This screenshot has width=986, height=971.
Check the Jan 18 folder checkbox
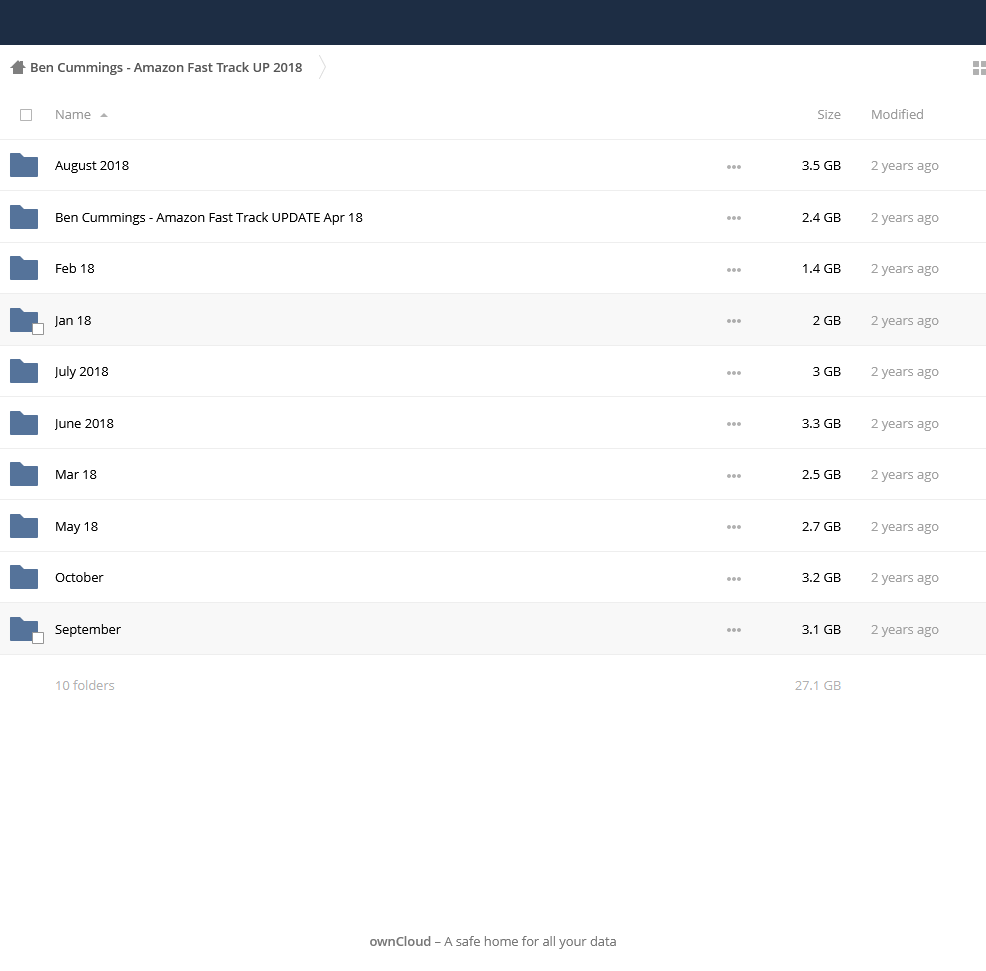[x=38, y=329]
